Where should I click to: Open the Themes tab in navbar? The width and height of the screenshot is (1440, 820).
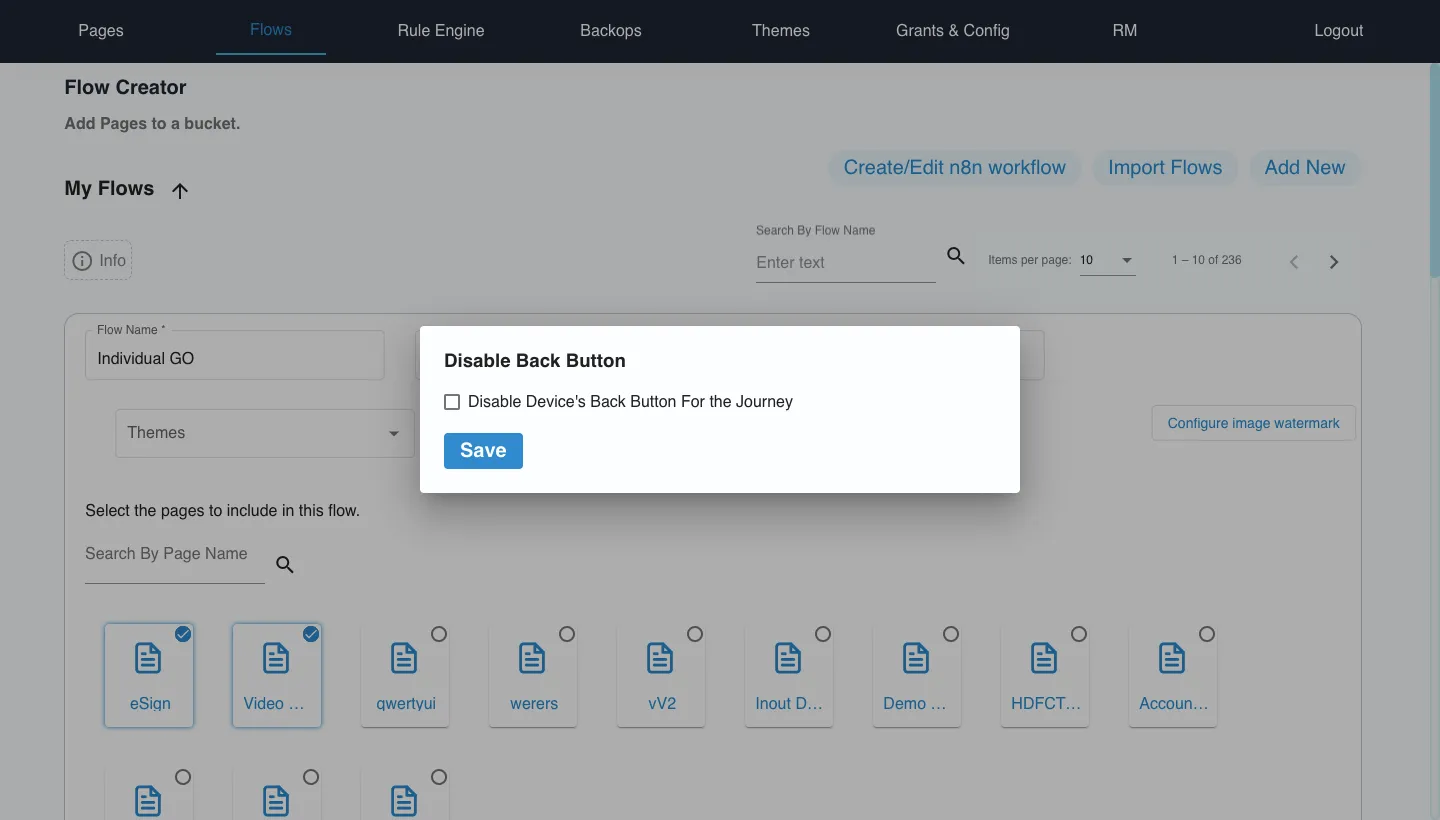(x=781, y=30)
